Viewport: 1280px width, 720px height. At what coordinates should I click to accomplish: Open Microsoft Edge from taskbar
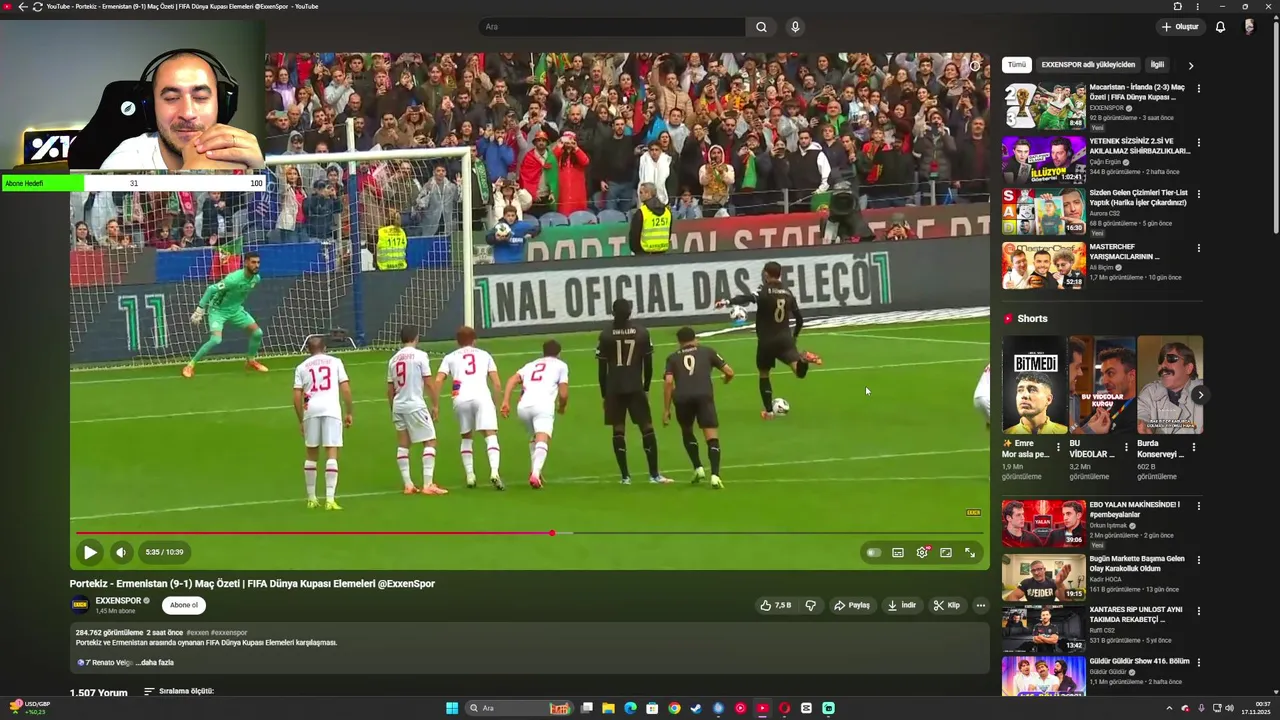[631, 708]
